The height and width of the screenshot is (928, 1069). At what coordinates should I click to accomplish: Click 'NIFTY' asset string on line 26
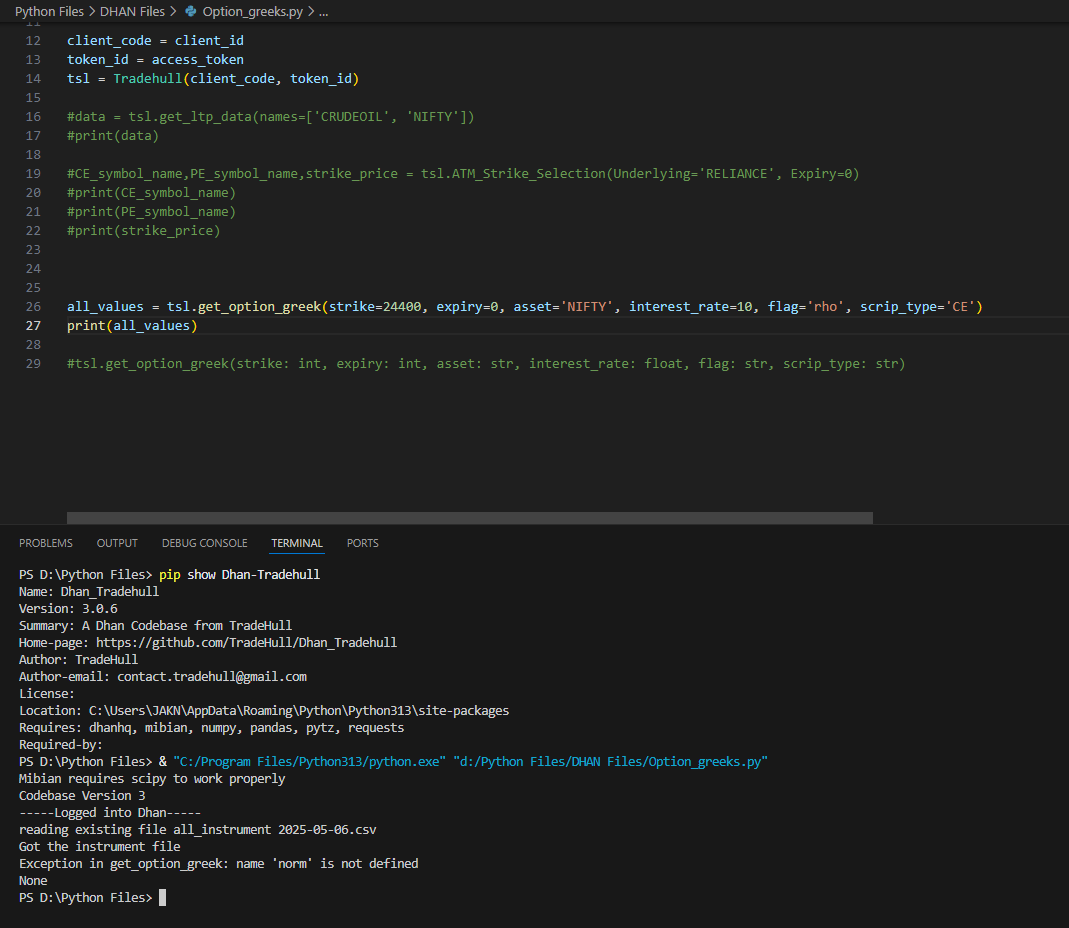pyautogui.click(x=587, y=307)
